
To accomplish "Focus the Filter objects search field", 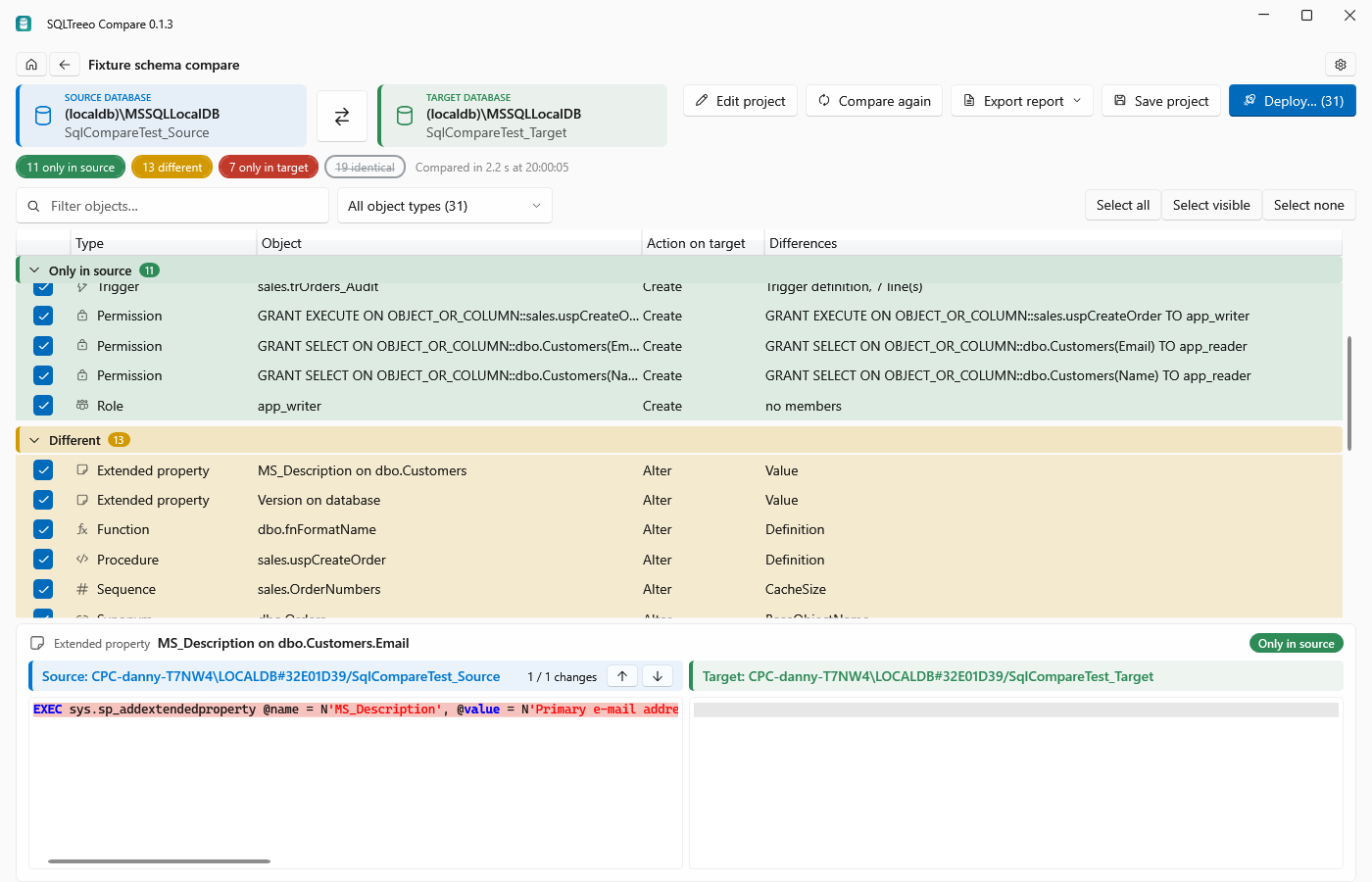I will pyautogui.click(x=172, y=206).
